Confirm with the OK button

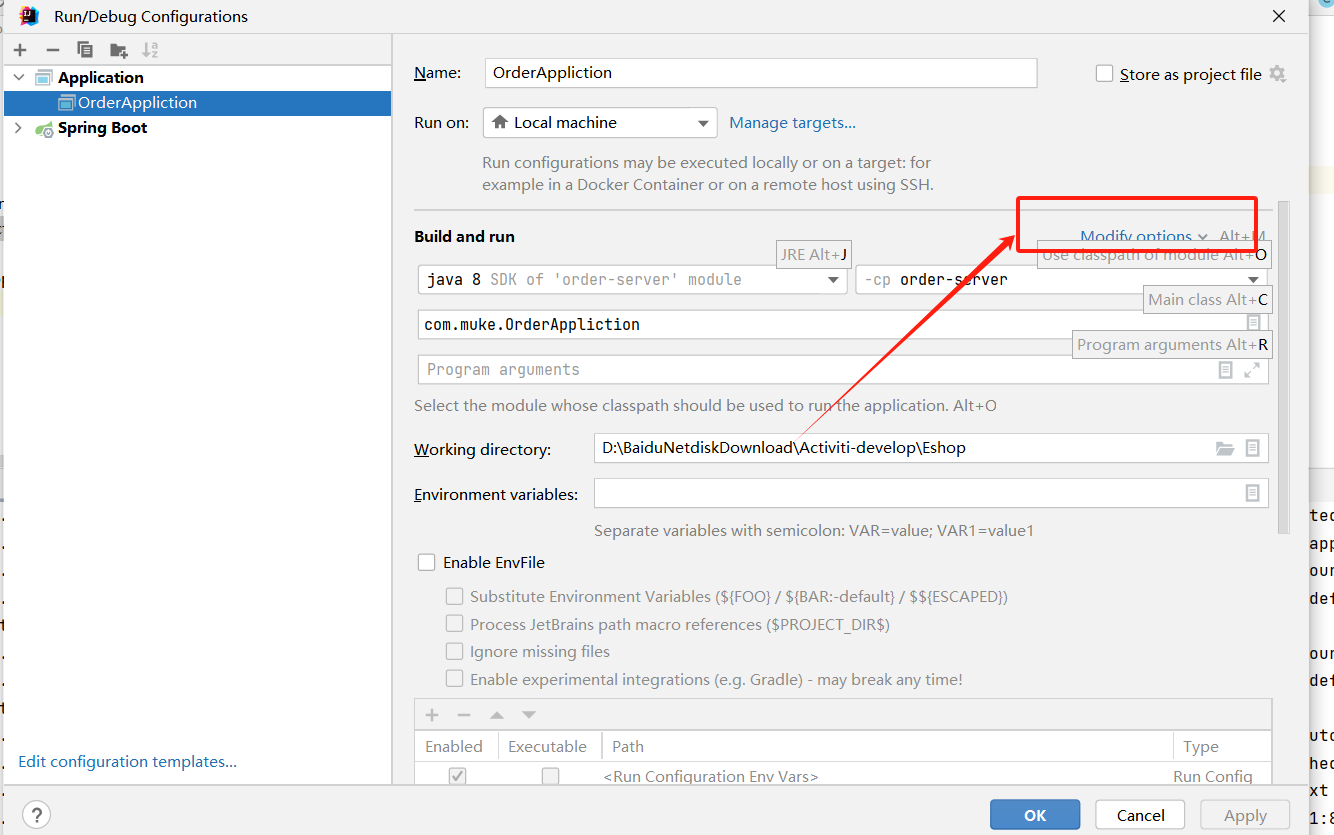point(1035,815)
